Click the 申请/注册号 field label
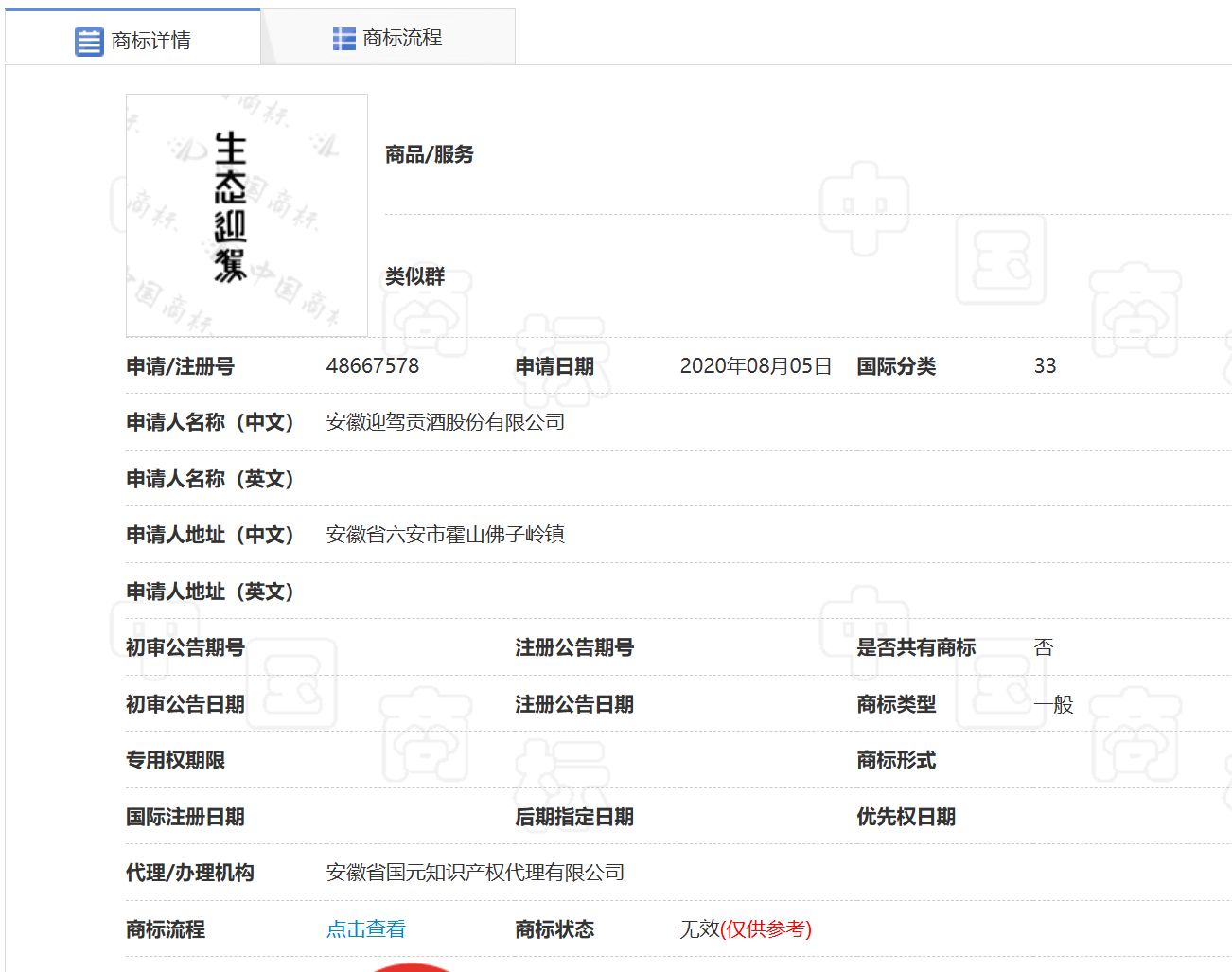Screen dimensions: 1232x972 pyautogui.click(x=180, y=366)
